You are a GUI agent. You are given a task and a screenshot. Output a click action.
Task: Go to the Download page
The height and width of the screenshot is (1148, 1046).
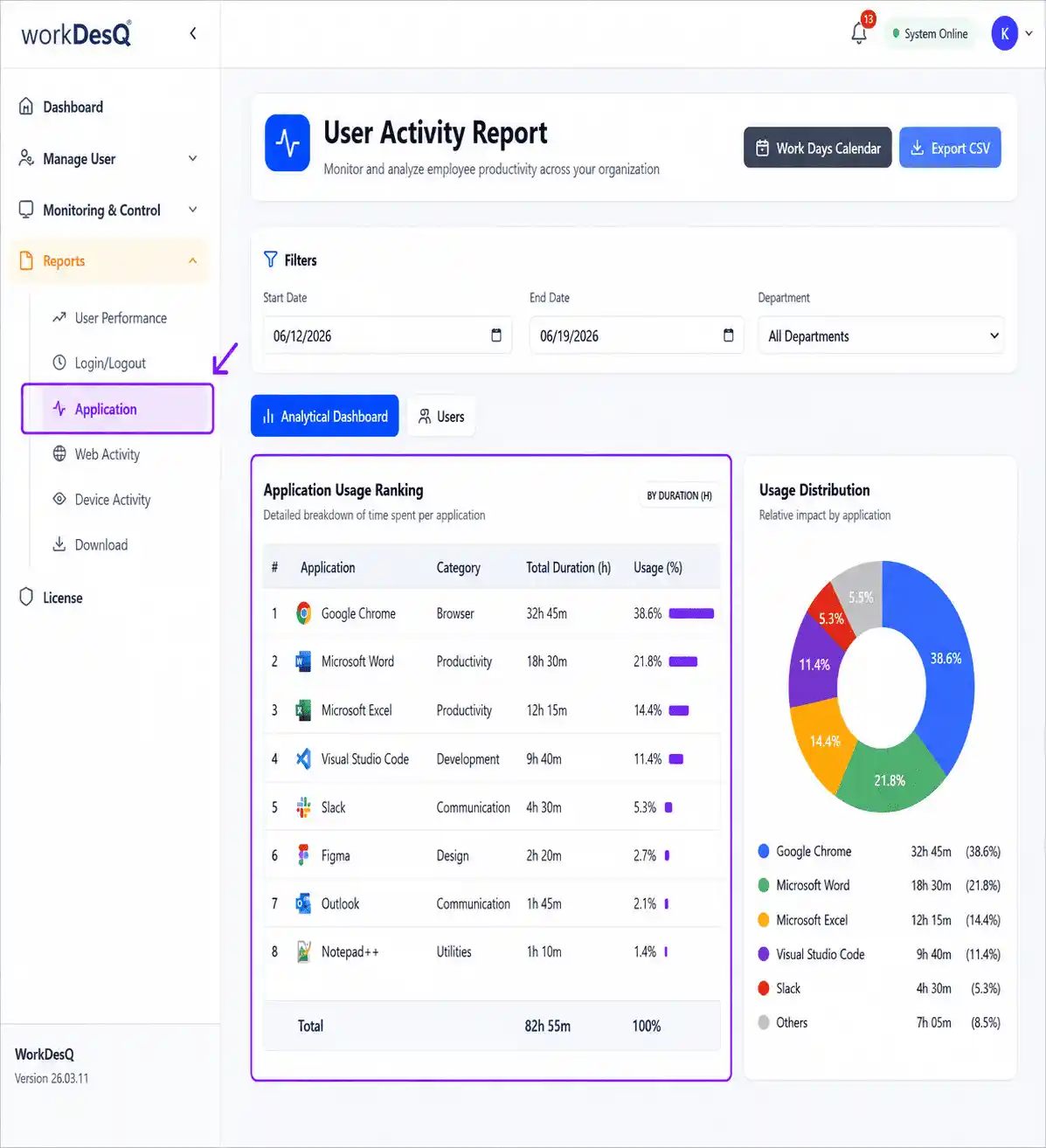coord(100,544)
